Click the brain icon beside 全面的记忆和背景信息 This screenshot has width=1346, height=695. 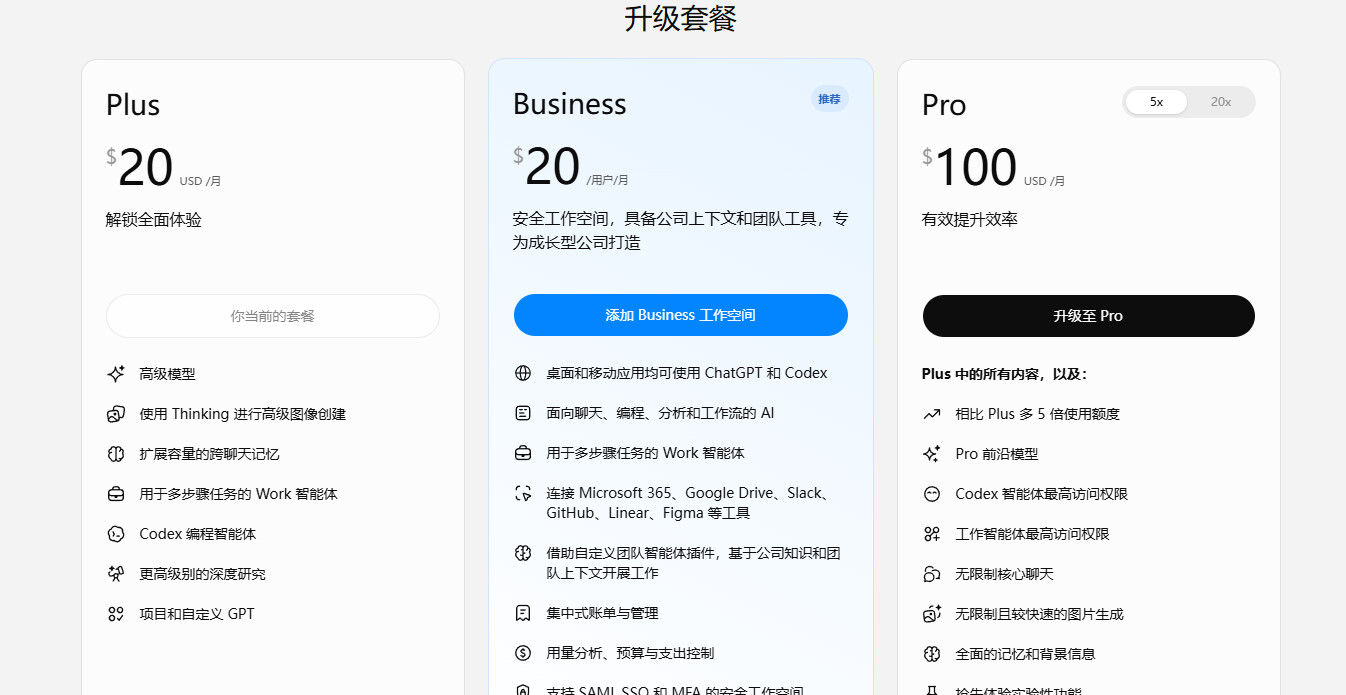point(932,654)
